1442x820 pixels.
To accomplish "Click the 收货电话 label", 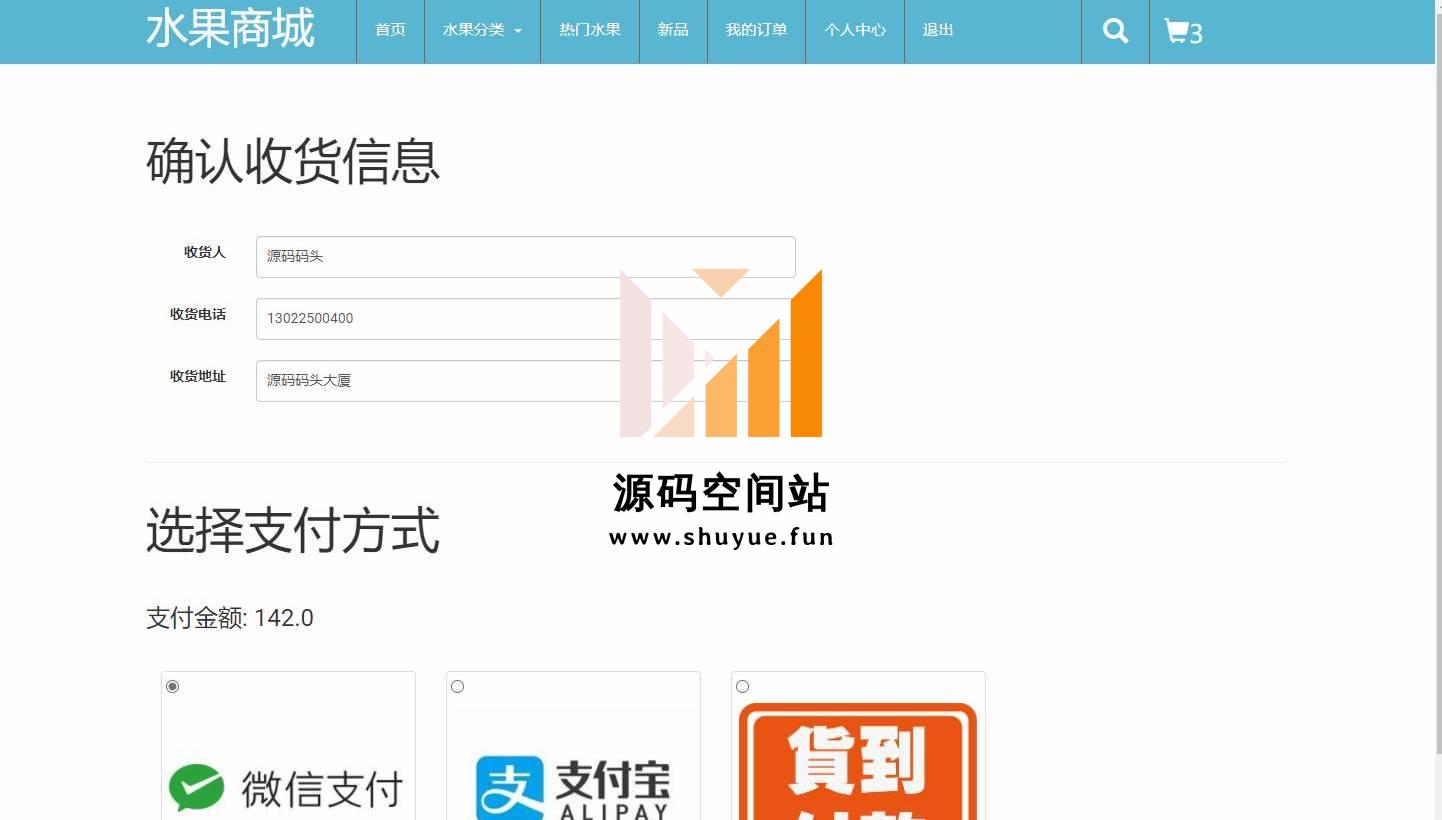I will (198, 314).
